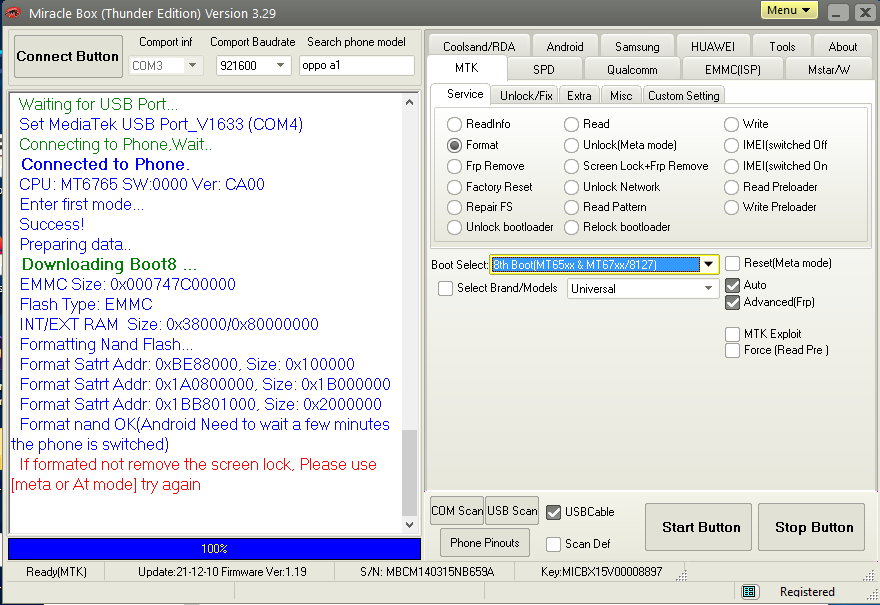
Task: Expand the Boot Select dropdown
Action: click(x=709, y=264)
